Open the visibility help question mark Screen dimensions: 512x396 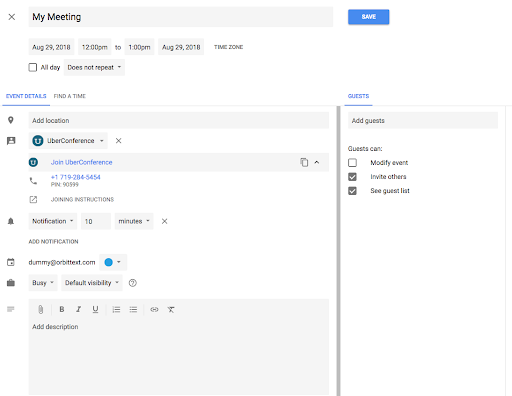(x=133, y=283)
